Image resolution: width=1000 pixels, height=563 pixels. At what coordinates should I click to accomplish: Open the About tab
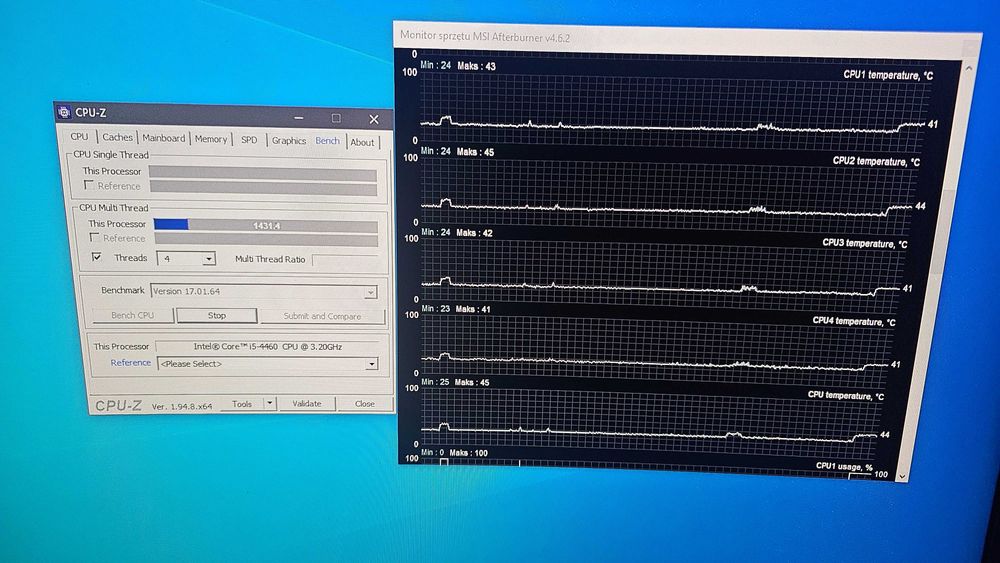[x=362, y=142]
